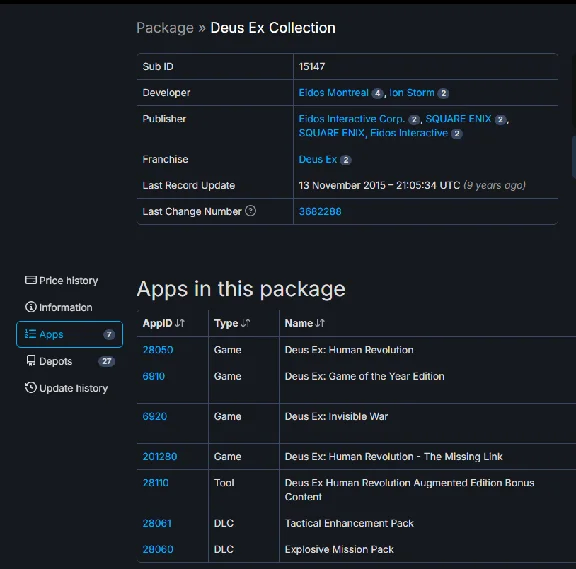Open the SQUARE ENIX, Eidos Interactive publisher link
This screenshot has width=576, height=569.
[x=373, y=133]
